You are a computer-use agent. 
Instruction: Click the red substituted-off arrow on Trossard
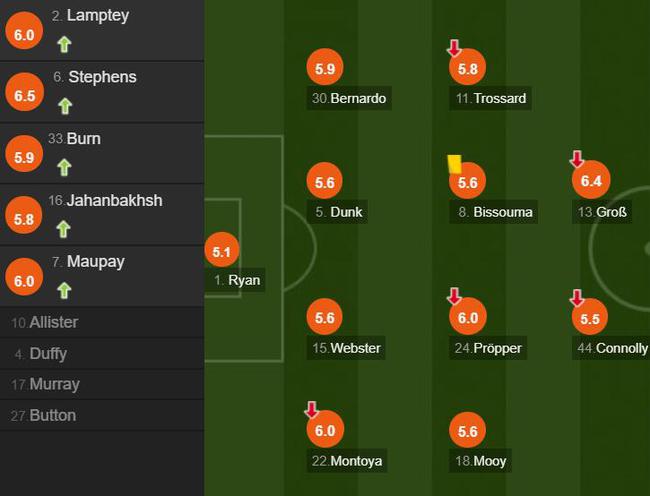point(454,48)
